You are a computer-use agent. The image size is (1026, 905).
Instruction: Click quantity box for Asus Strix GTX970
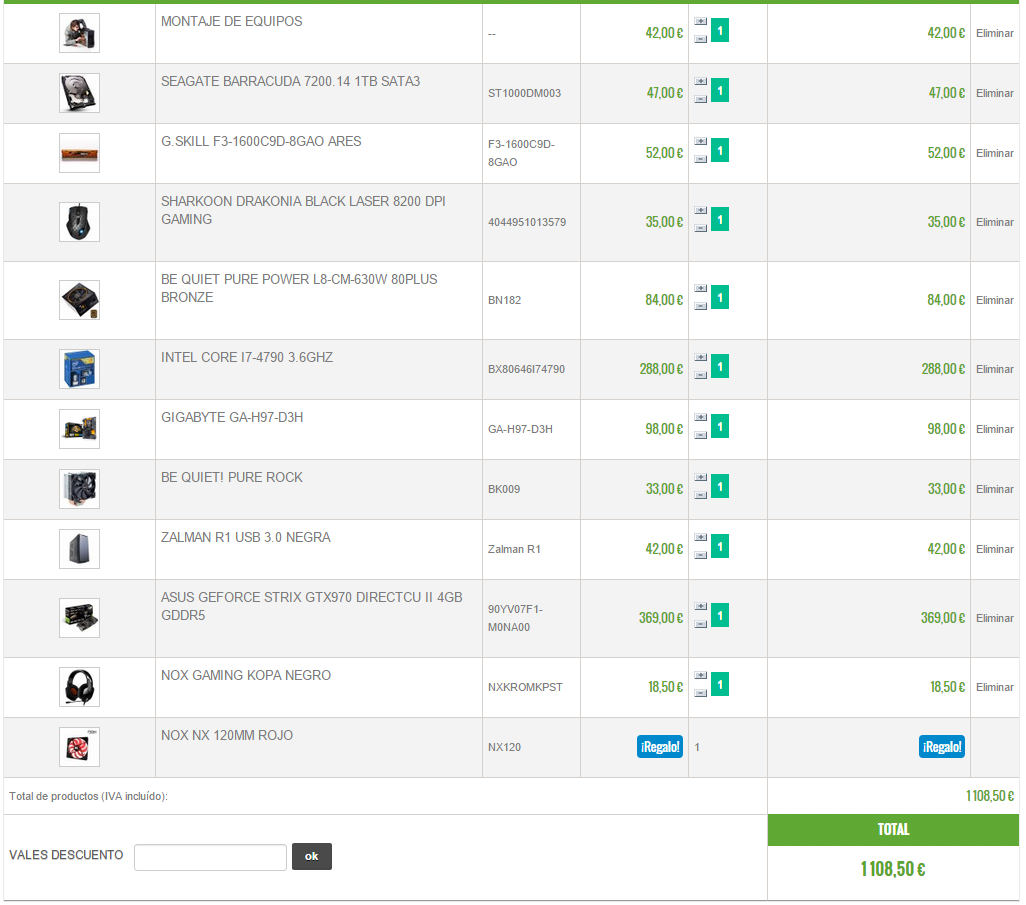coord(720,615)
